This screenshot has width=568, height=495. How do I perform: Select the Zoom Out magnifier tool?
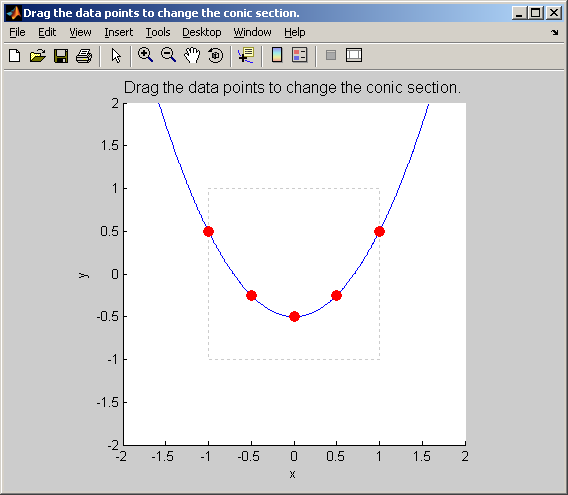pos(168,55)
